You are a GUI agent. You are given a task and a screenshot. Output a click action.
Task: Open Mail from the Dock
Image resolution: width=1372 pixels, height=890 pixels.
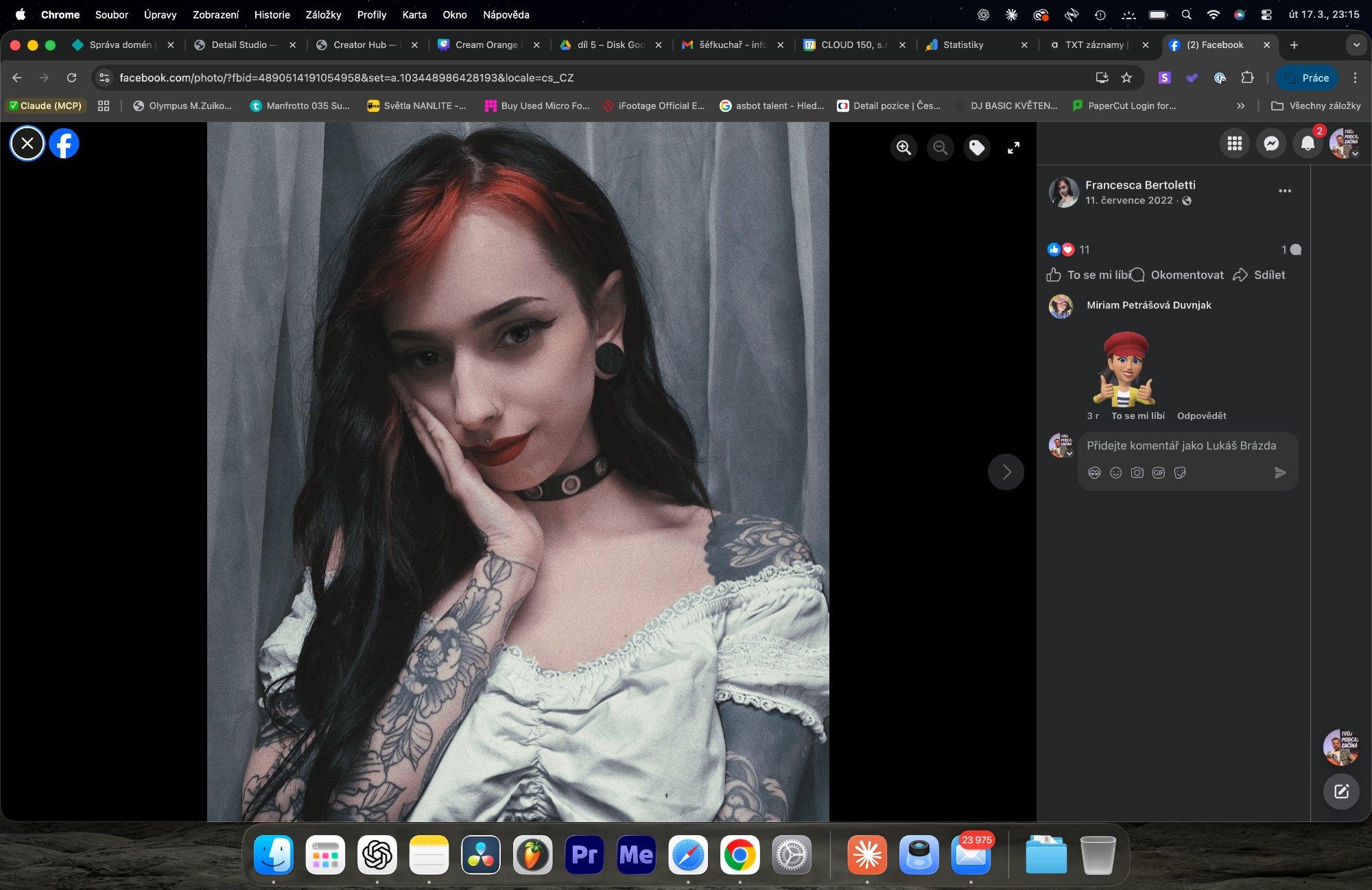(971, 854)
